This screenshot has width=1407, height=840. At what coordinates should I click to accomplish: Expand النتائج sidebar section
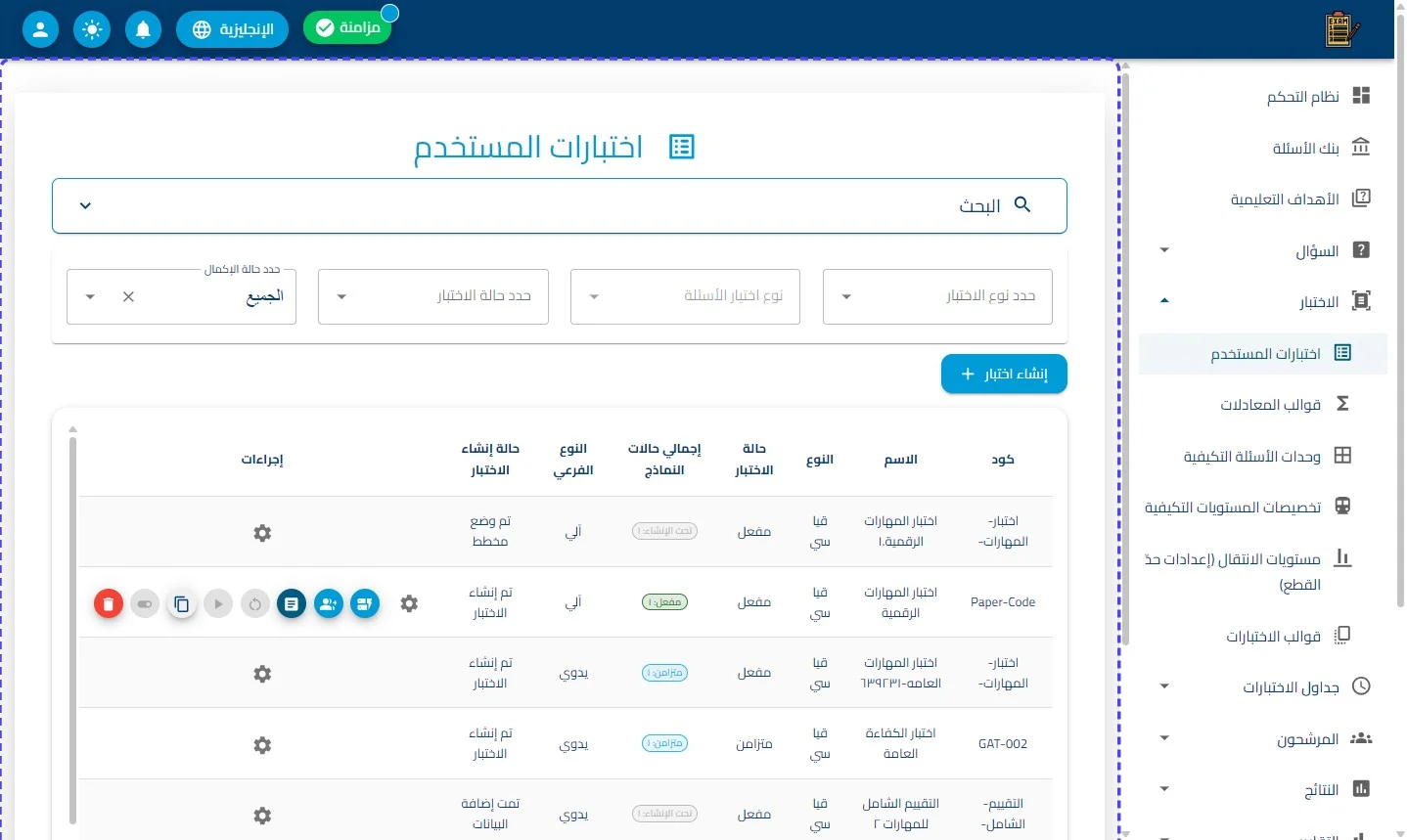pos(1263,789)
